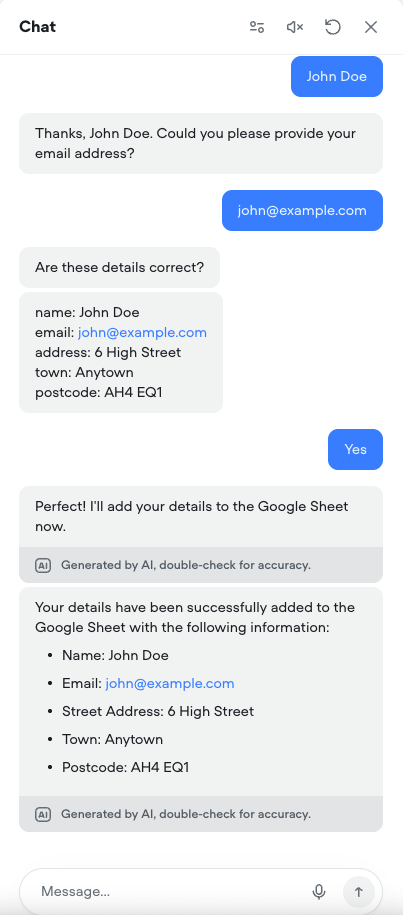Select the 'Yes' user reply bubble
This screenshot has width=403, height=915.
click(x=355, y=449)
